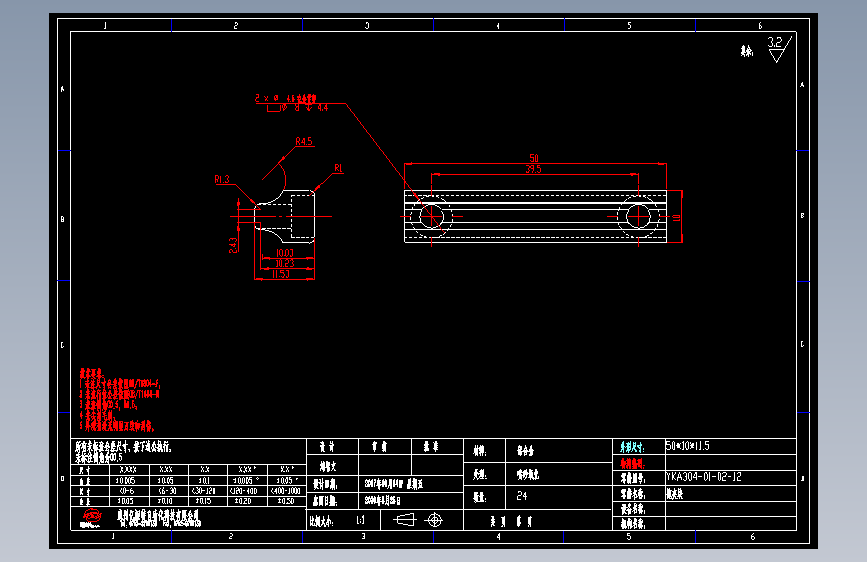Click the 10.00 width dimension text
Image resolution: width=867 pixels, height=562 pixels.
tap(285, 253)
